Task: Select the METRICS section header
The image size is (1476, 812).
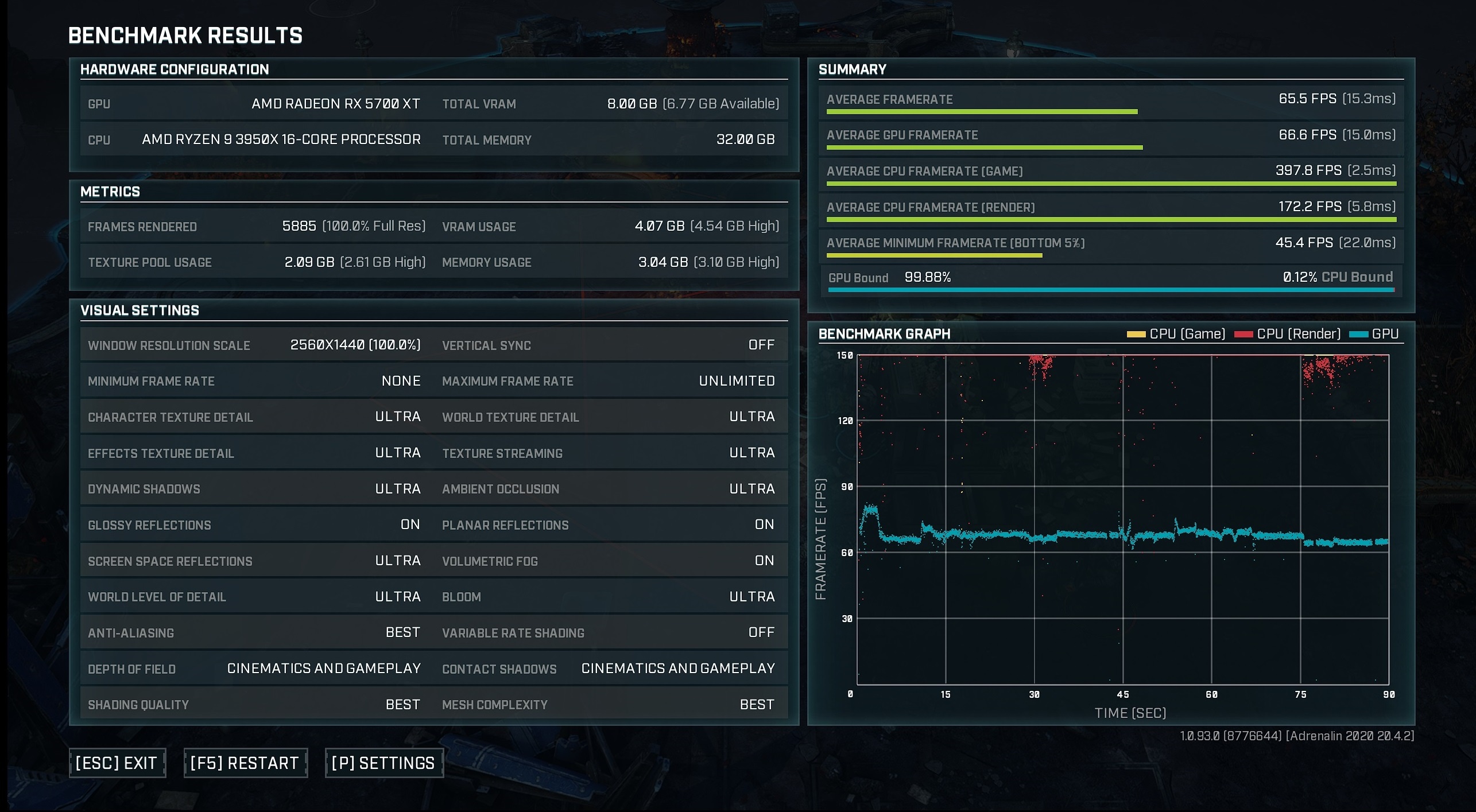Action: pos(110,192)
